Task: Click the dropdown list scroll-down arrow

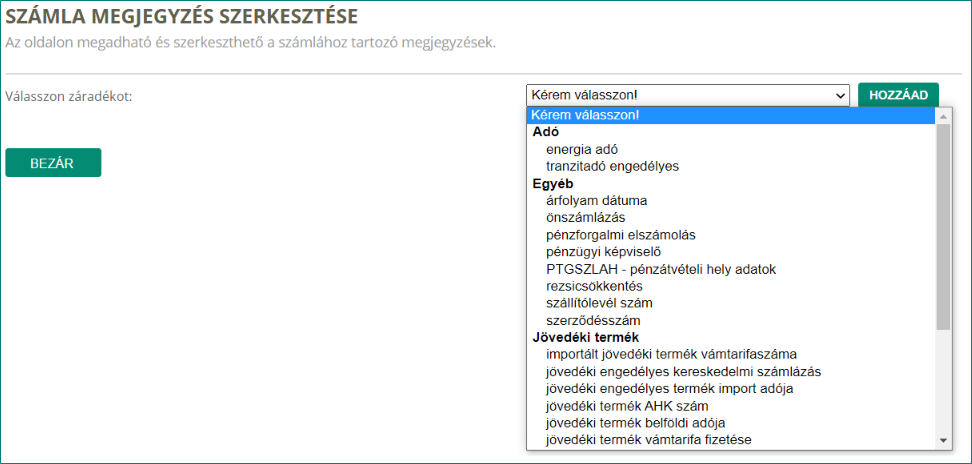Action: coord(943,440)
